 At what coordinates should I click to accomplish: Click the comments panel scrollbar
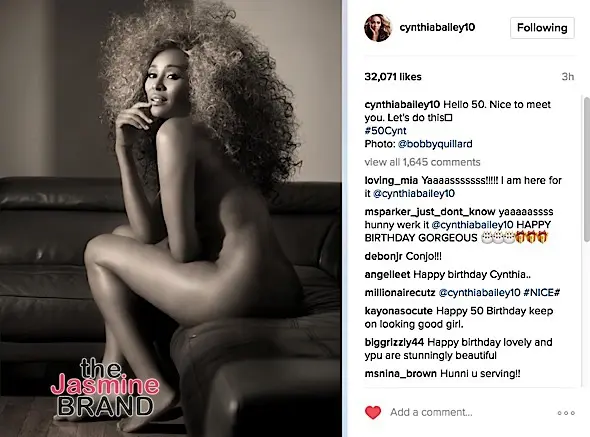(587, 169)
